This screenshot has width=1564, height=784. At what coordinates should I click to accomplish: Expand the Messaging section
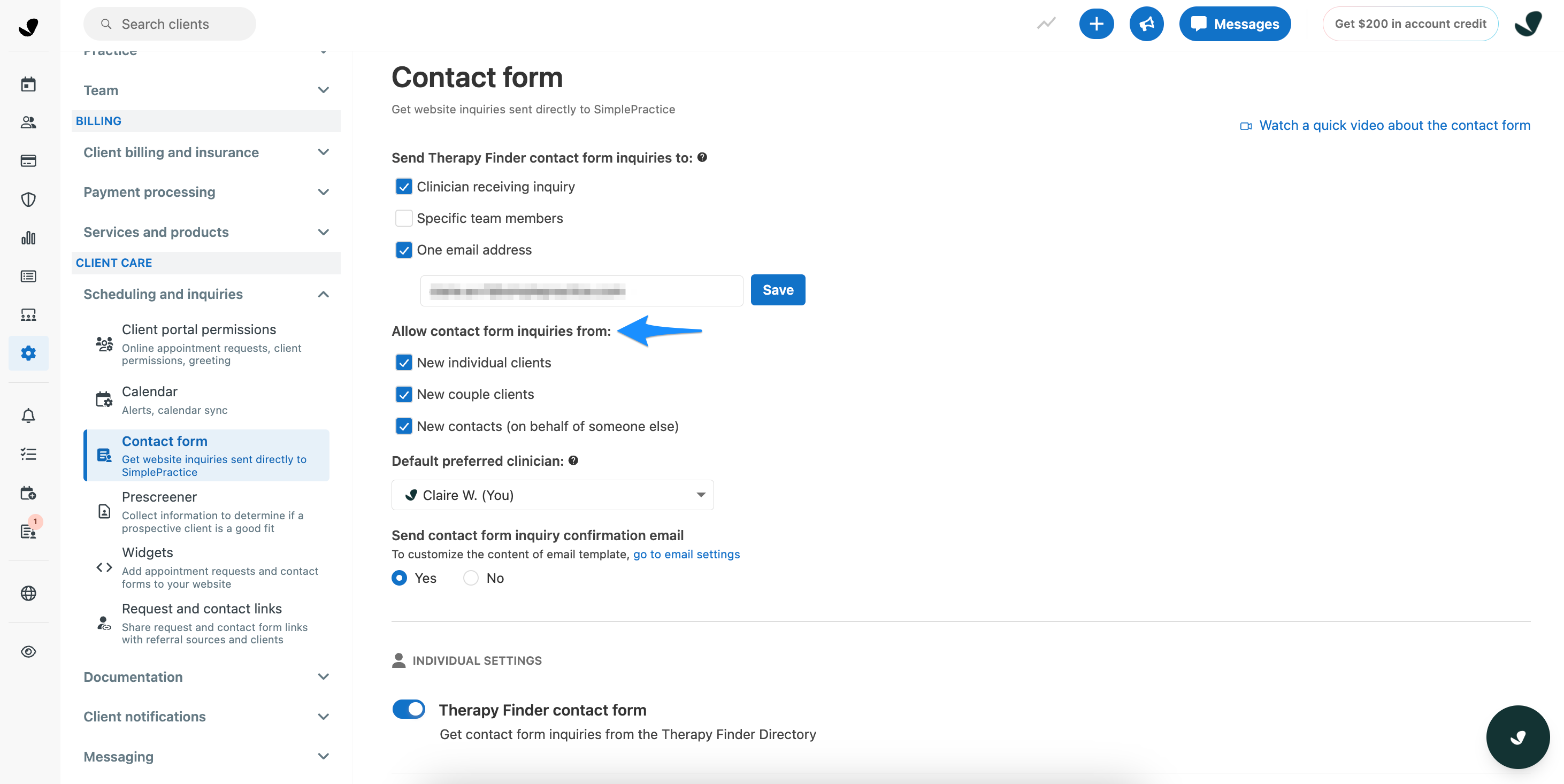click(x=206, y=757)
